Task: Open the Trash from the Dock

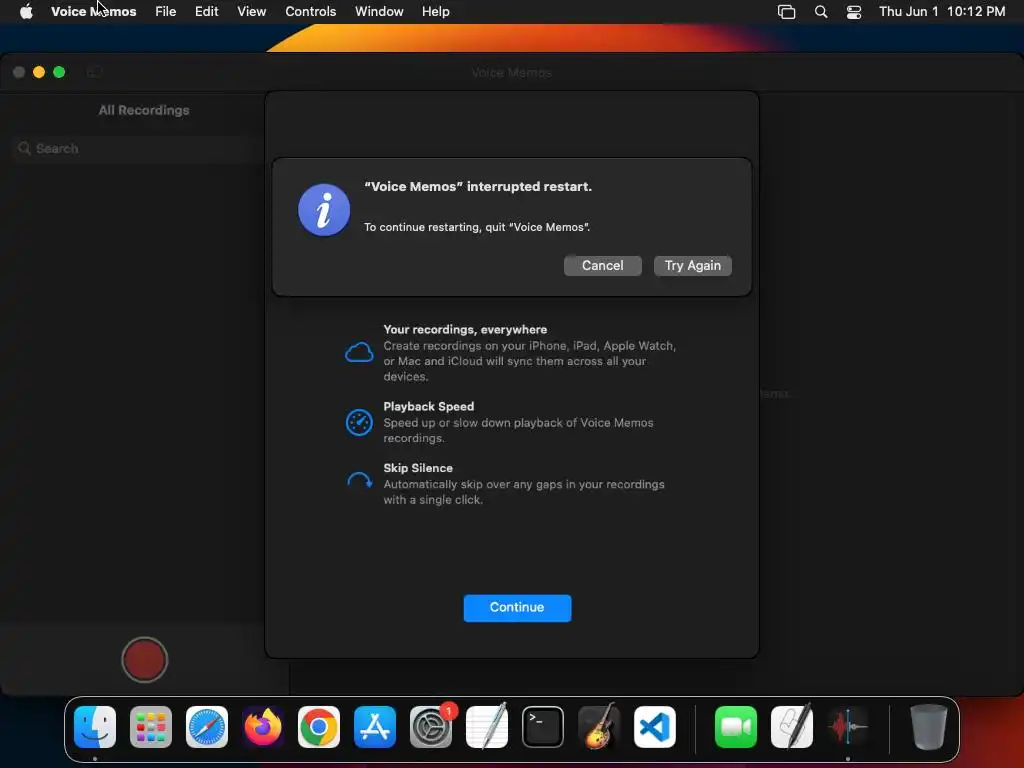Action: point(928,727)
